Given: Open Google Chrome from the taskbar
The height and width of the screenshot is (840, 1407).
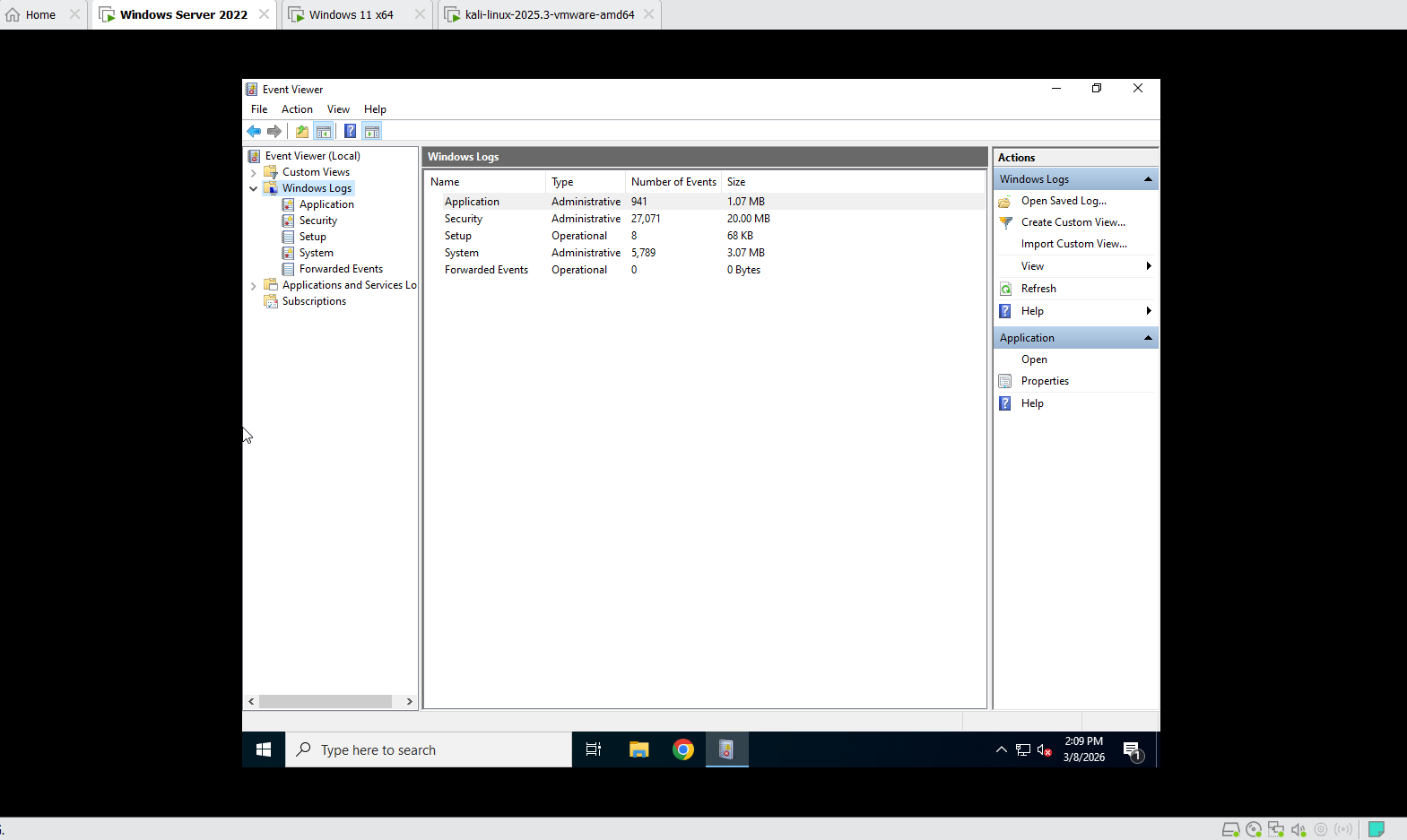Looking at the screenshot, I should pos(683,749).
